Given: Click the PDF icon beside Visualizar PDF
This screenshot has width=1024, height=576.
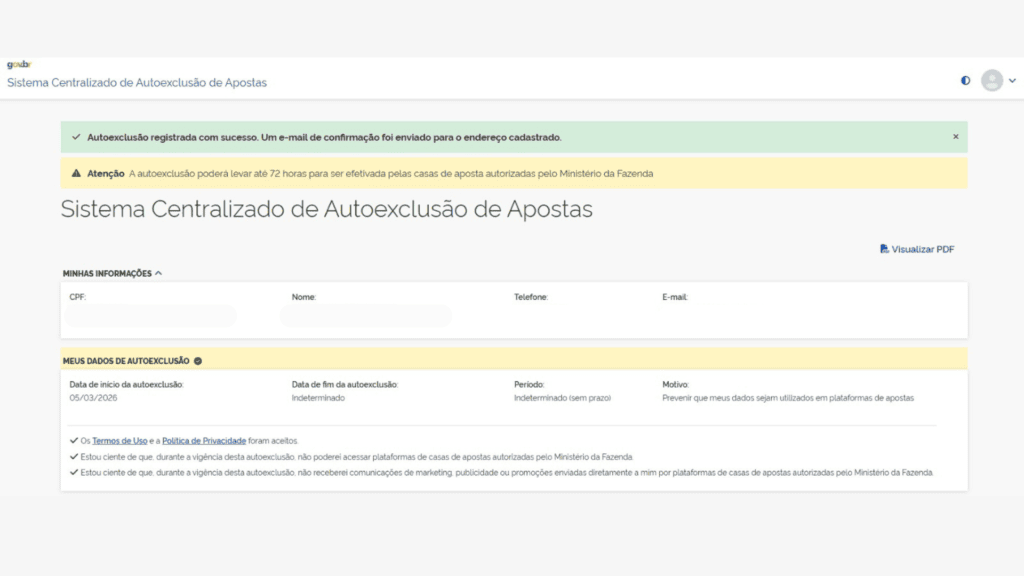Looking at the screenshot, I should pos(884,249).
